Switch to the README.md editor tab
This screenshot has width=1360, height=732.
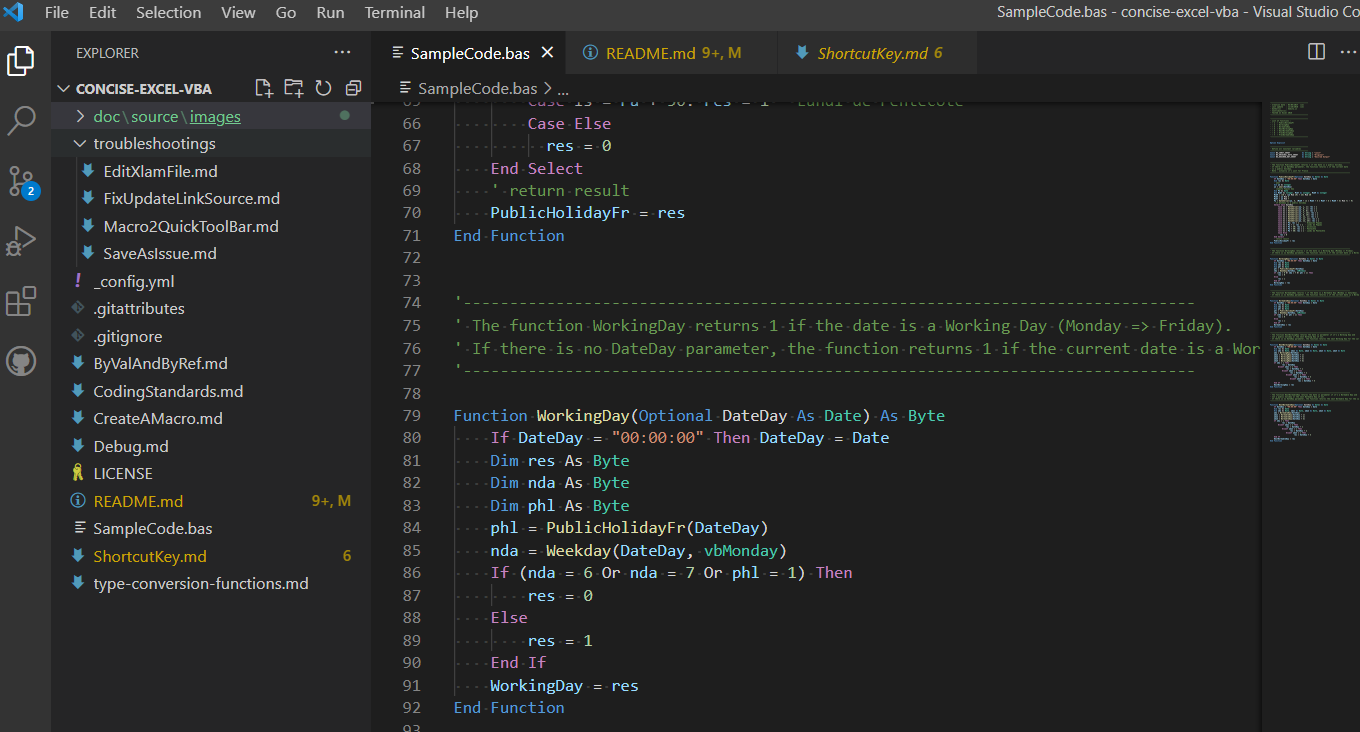click(x=672, y=53)
